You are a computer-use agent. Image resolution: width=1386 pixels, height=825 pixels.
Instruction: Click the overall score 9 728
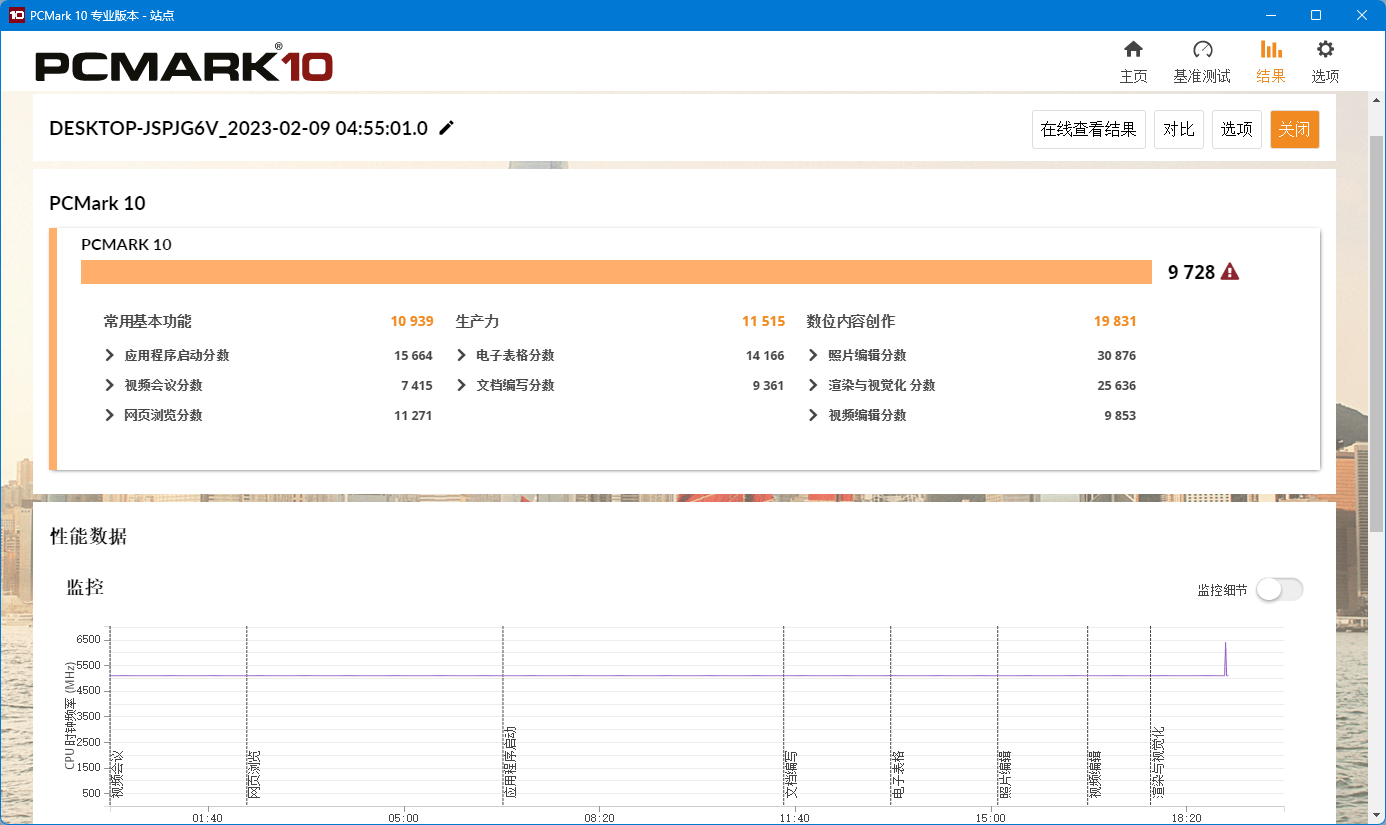click(x=1191, y=272)
